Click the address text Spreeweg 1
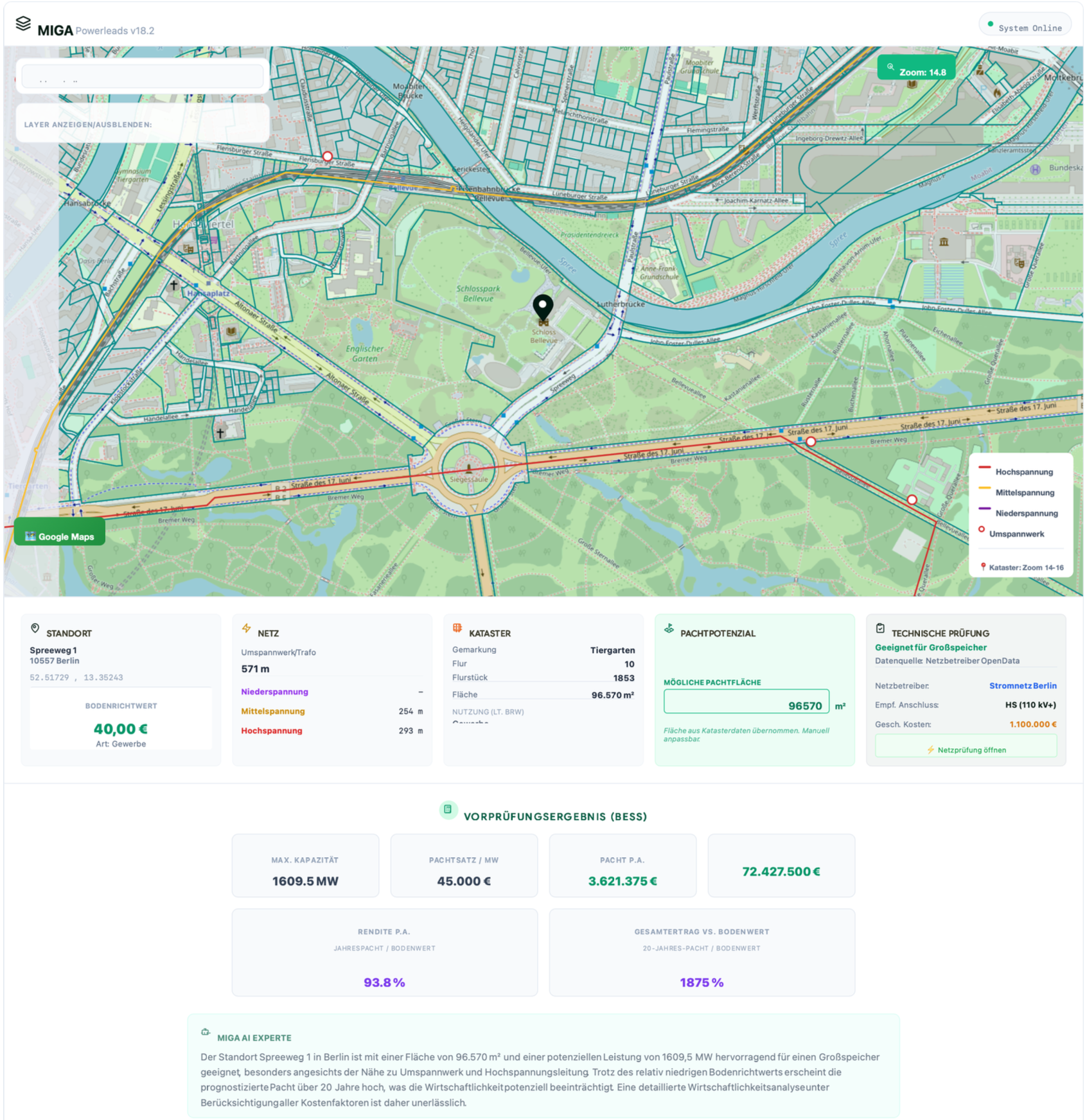Image resolution: width=1087 pixels, height=1120 pixels. point(53,650)
